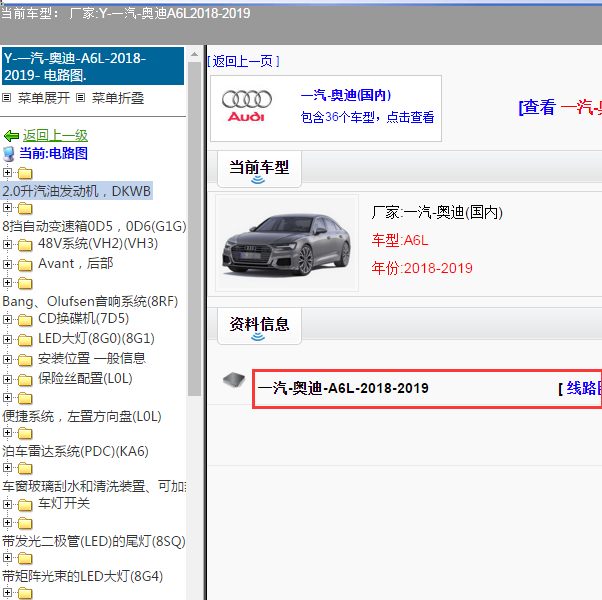Expand the 48V系统(VH2)(VH3) tree node
This screenshot has height=600, width=602.
point(7,244)
